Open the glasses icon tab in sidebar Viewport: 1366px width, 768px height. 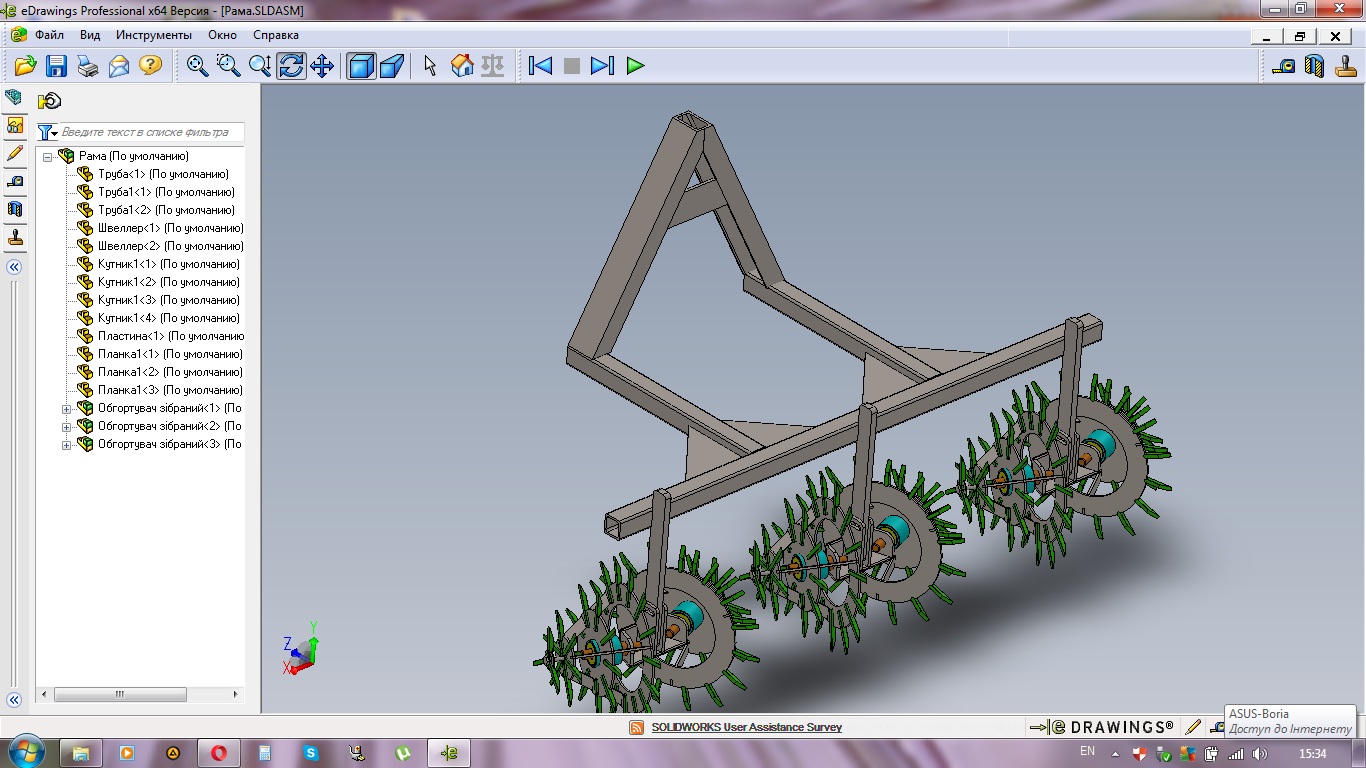coord(14,125)
